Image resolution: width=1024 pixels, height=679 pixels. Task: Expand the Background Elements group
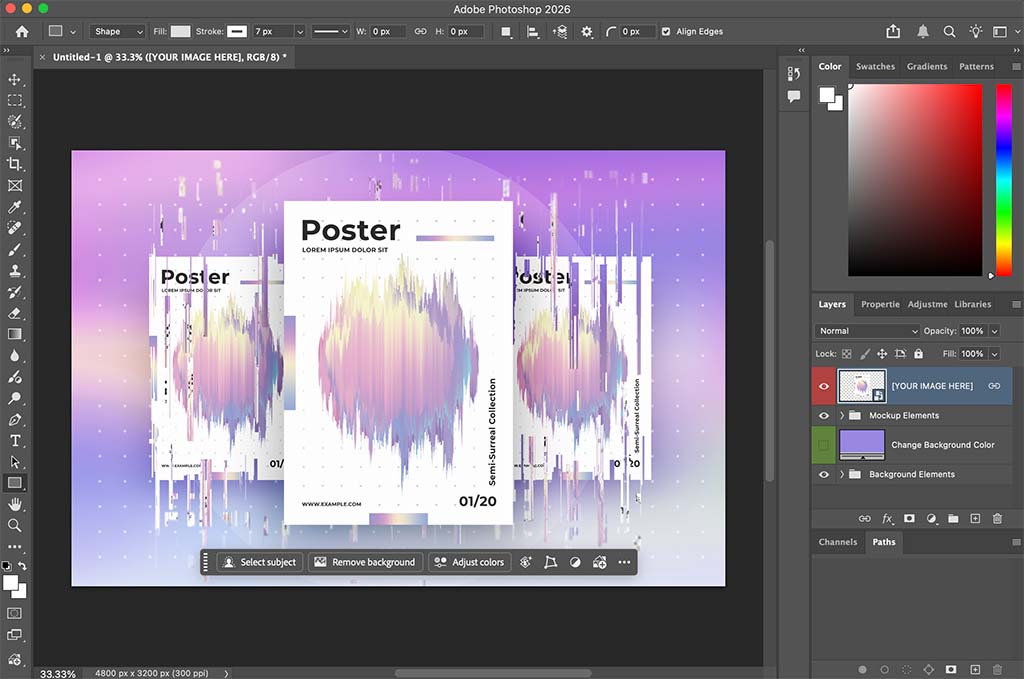point(842,474)
